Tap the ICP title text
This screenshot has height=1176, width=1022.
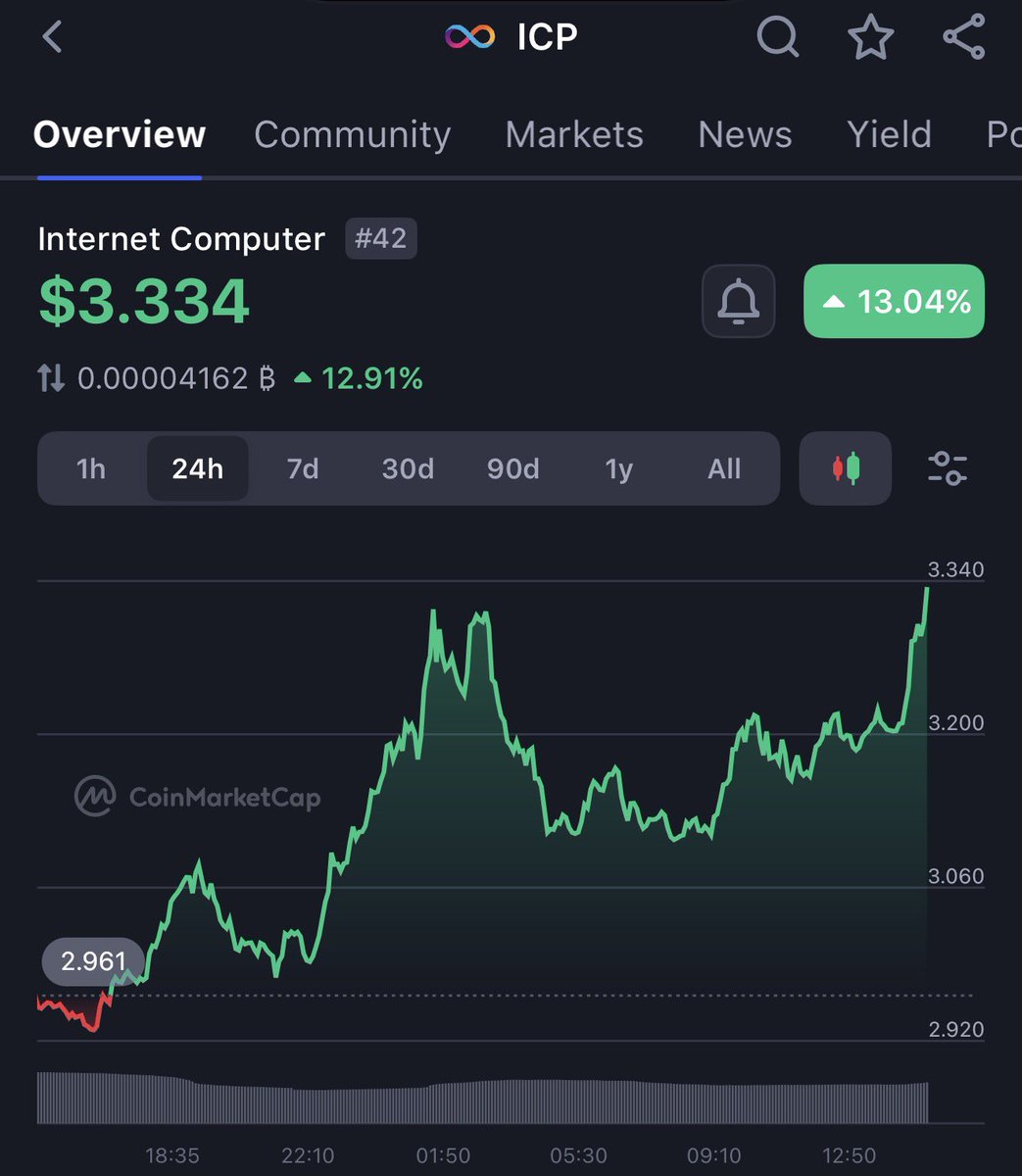pyautogui.click(x=548, y=37)
